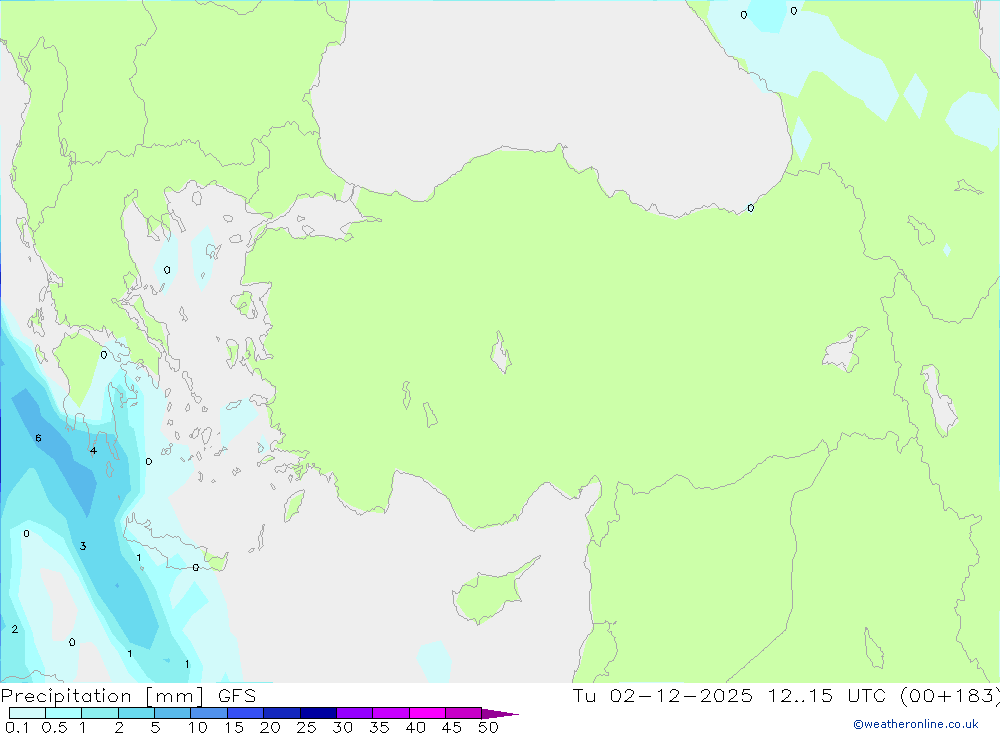Click the '50' legend scale label
The width and height of the screenshot is (1000, 733).
(488, 727)
